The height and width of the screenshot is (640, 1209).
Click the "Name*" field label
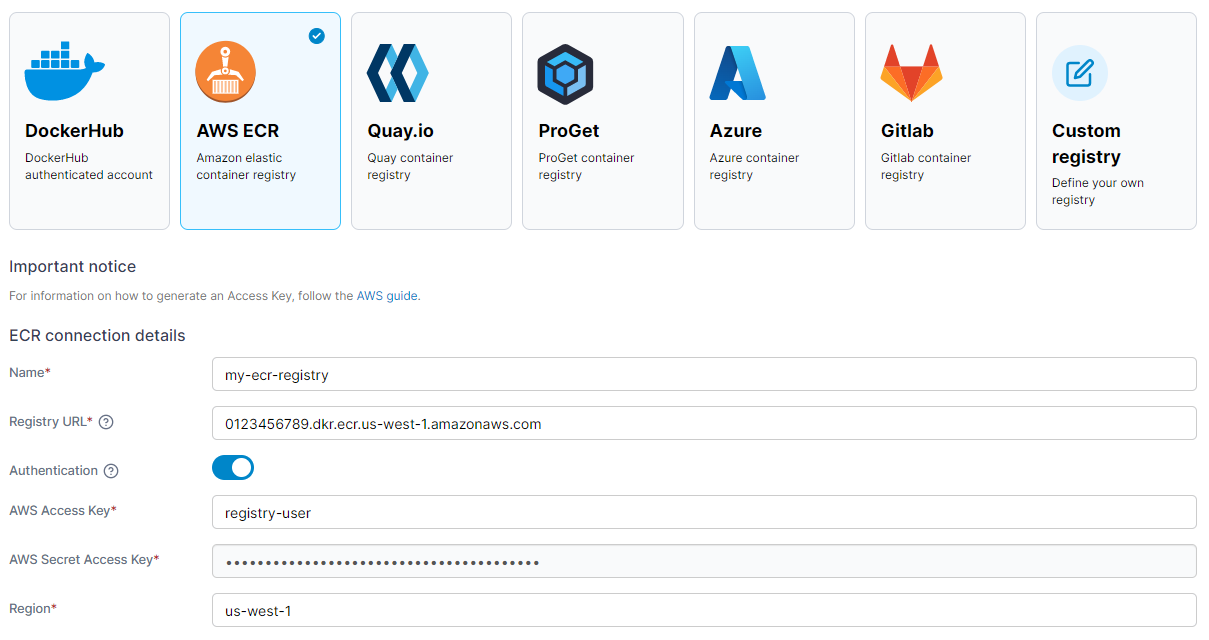point(30,373)
